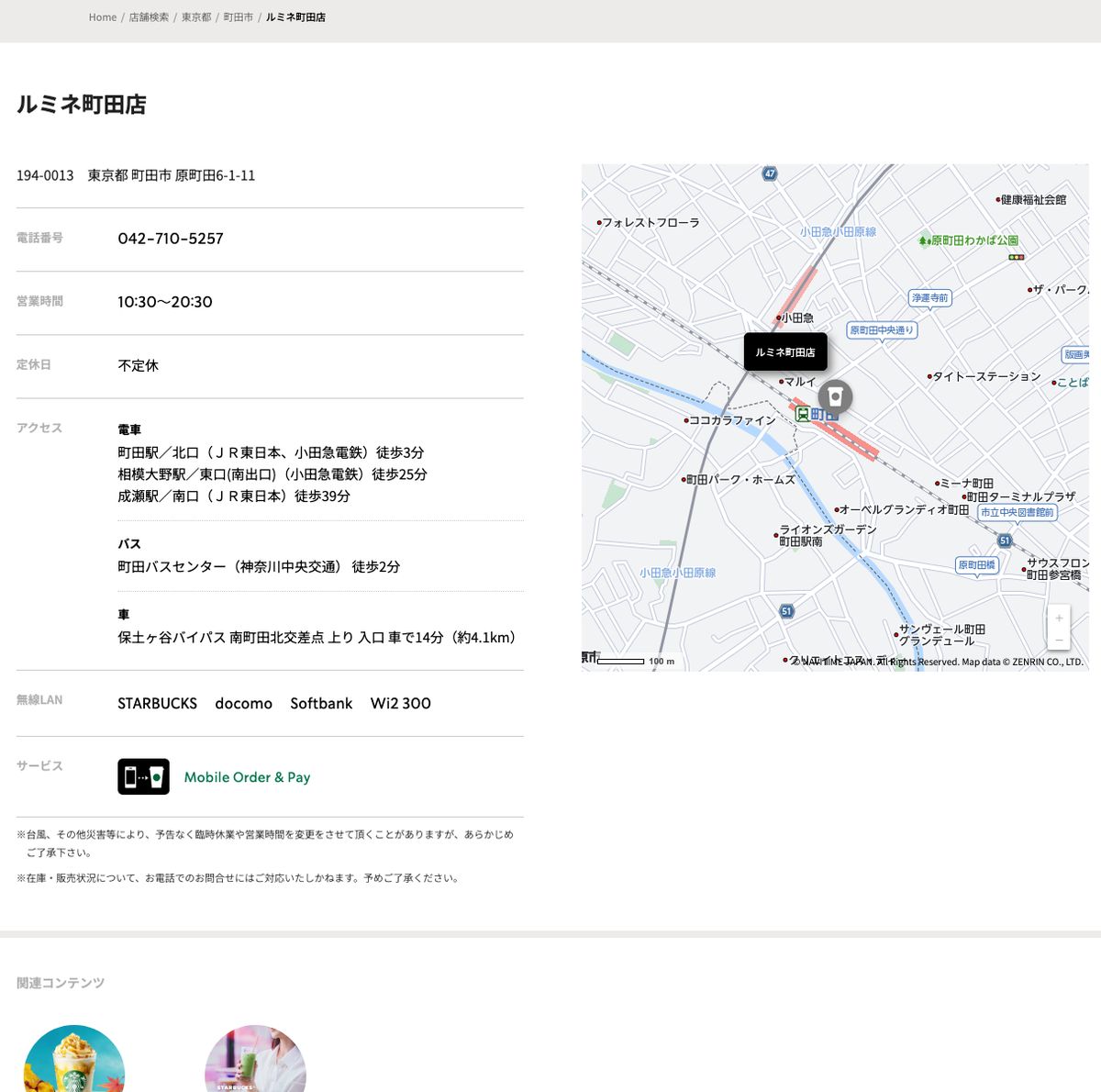Viewport: 1101px width, 1092px height.
Task: Zoom out on the map
Action: click(1059, 640)
